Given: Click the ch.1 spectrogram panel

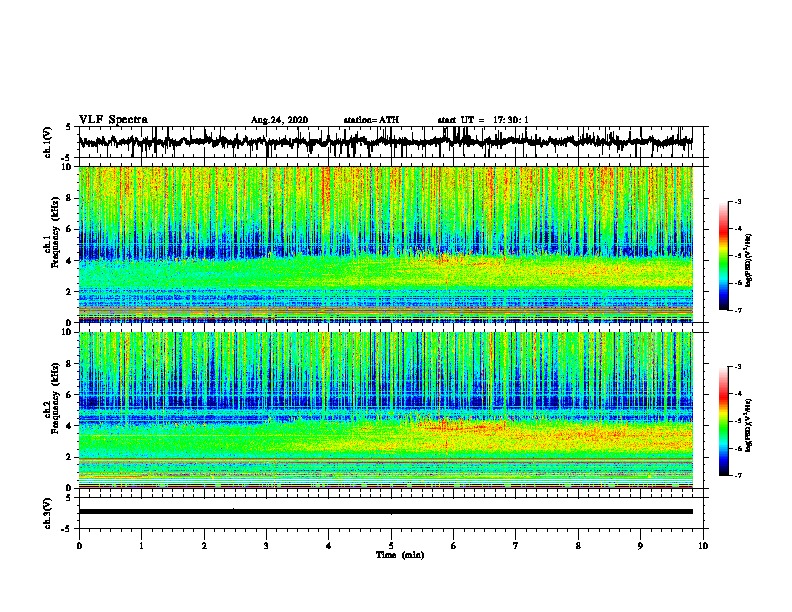Looking at the screenshot, I should 385,244.
